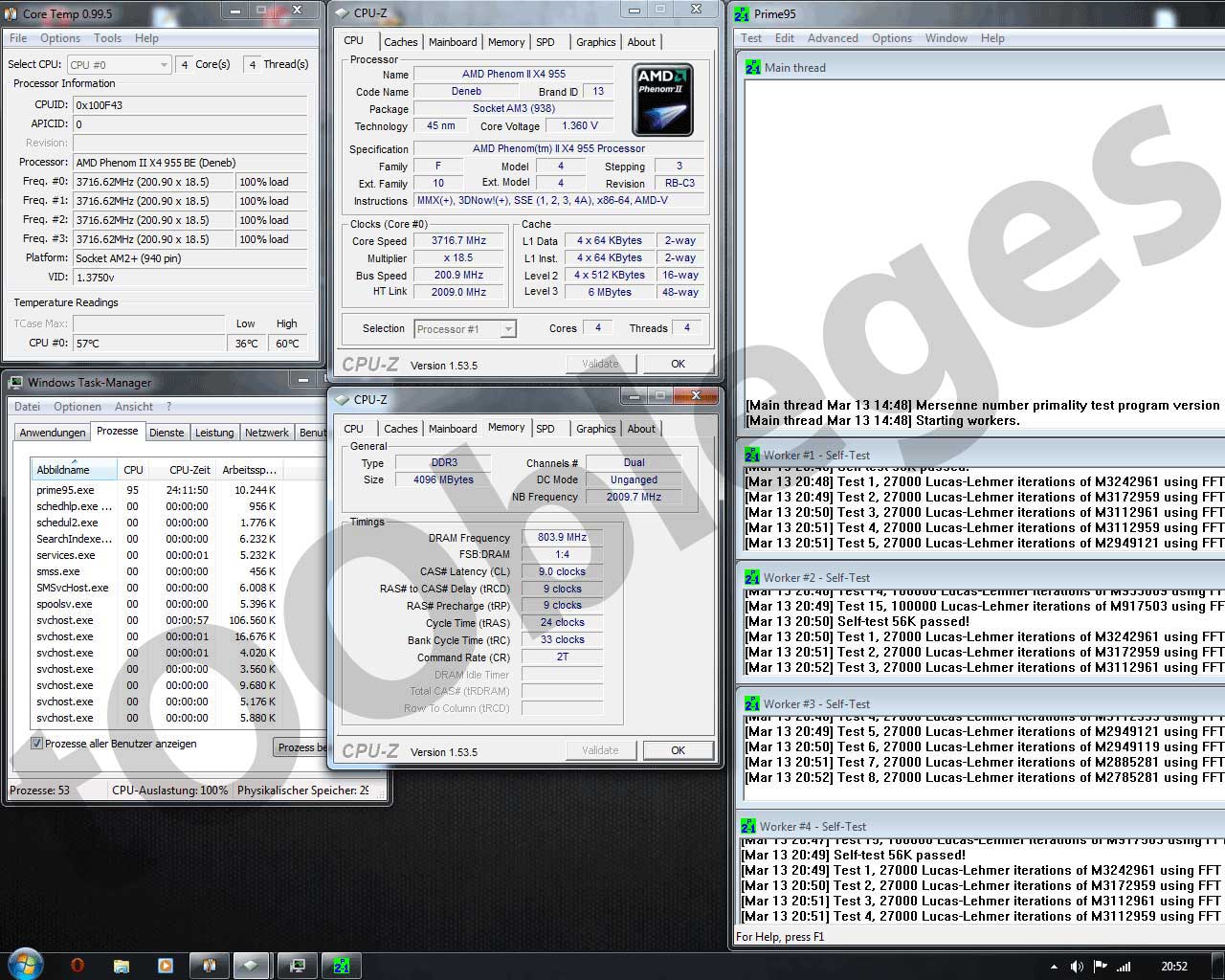Click the Worker #2 Self-Test window icon
This screenshot has width=1225, height=980.
pos(752,577)
